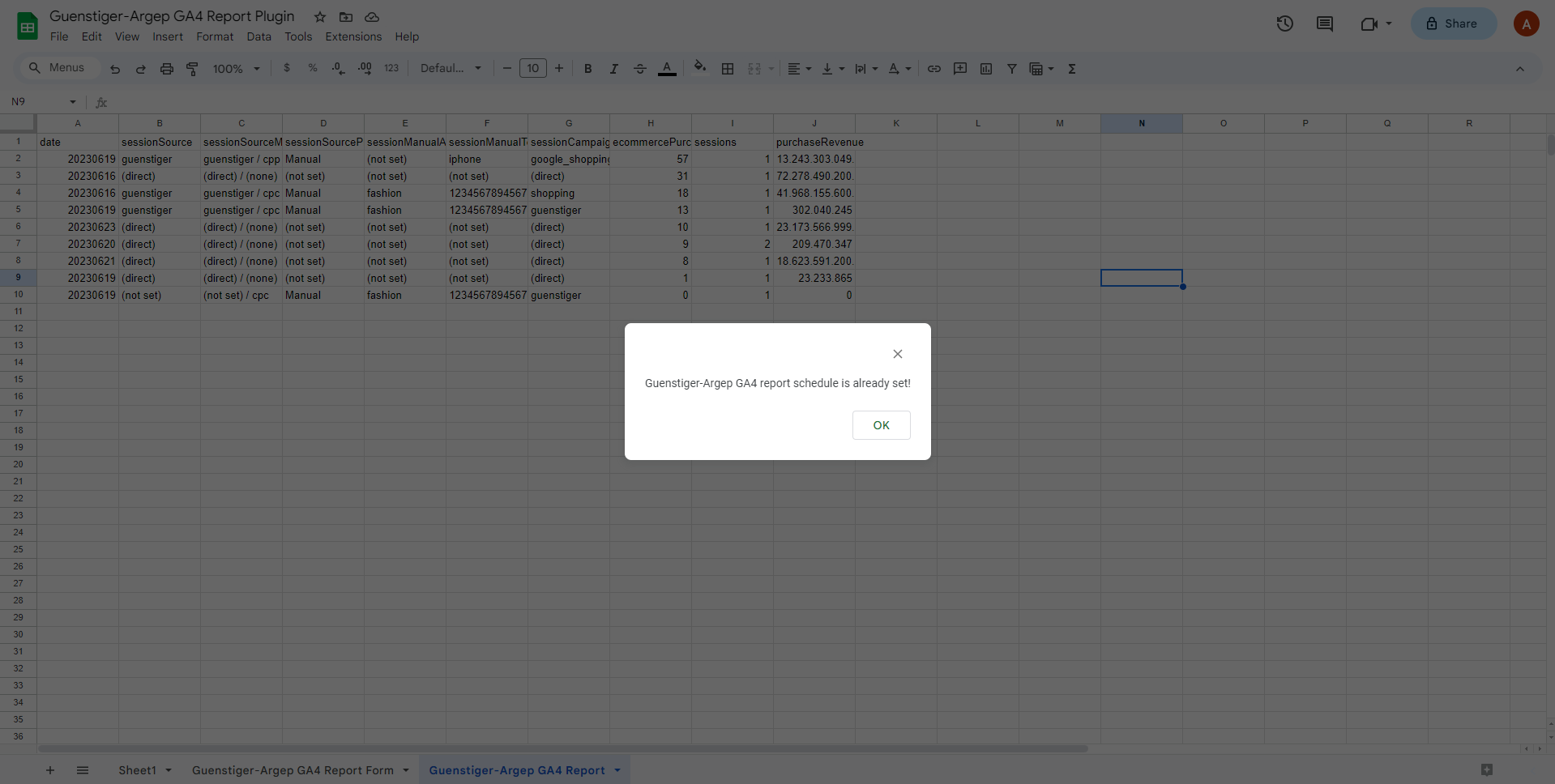
Task: Open the Explore panel icon
Action: pos(1487,769)
